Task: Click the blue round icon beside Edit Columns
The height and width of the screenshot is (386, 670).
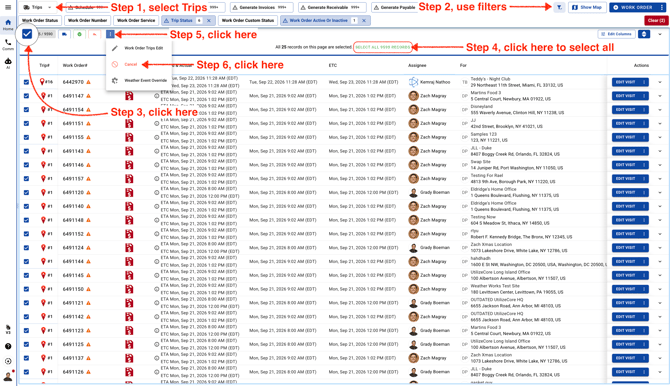Action: (x=644, y=34)
